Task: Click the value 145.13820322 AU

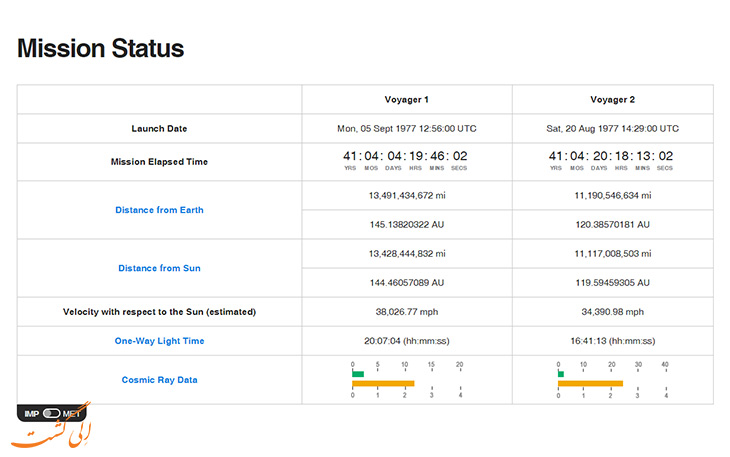Action: coord(407,224)
